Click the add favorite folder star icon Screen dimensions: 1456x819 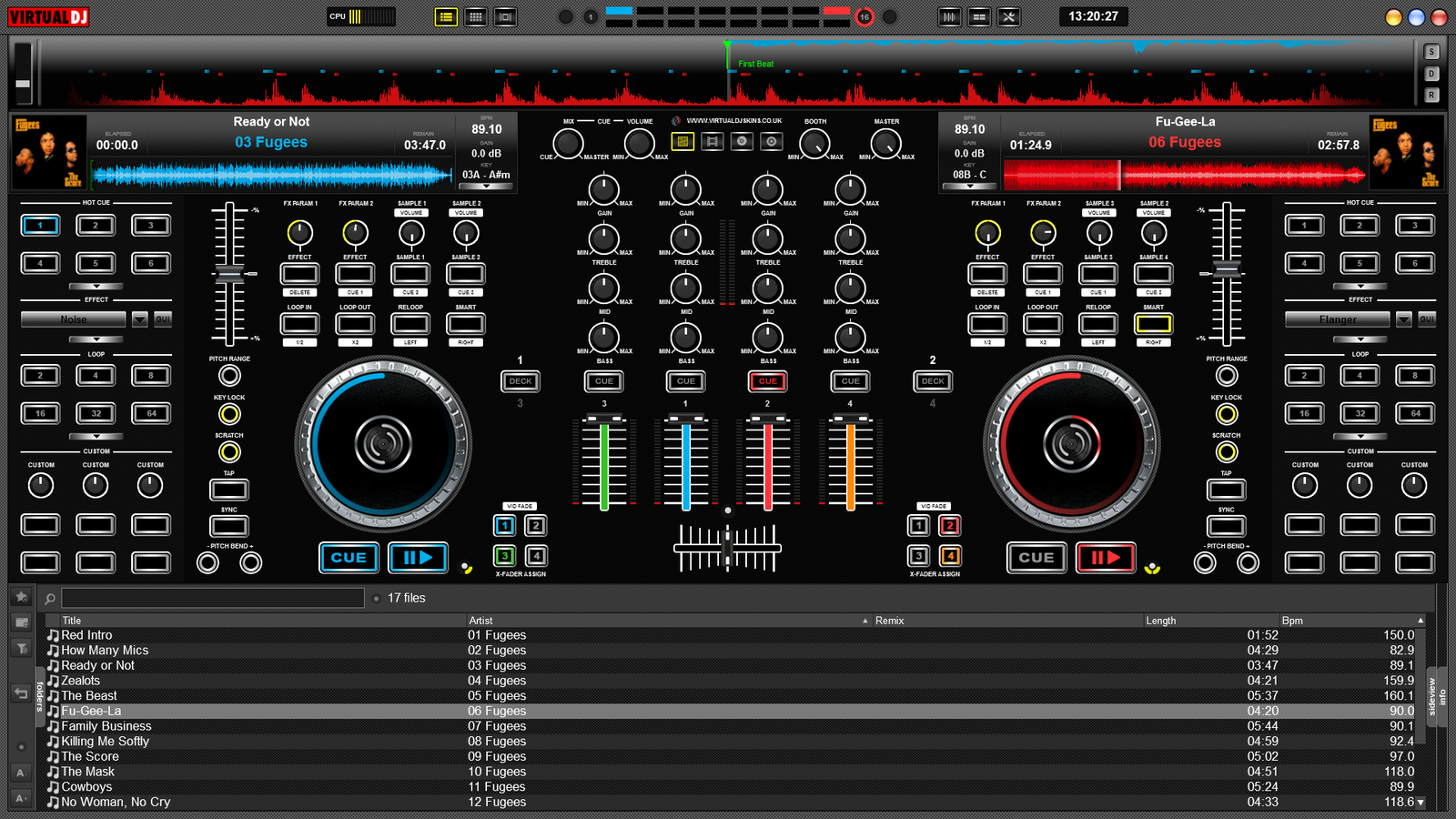22,597
